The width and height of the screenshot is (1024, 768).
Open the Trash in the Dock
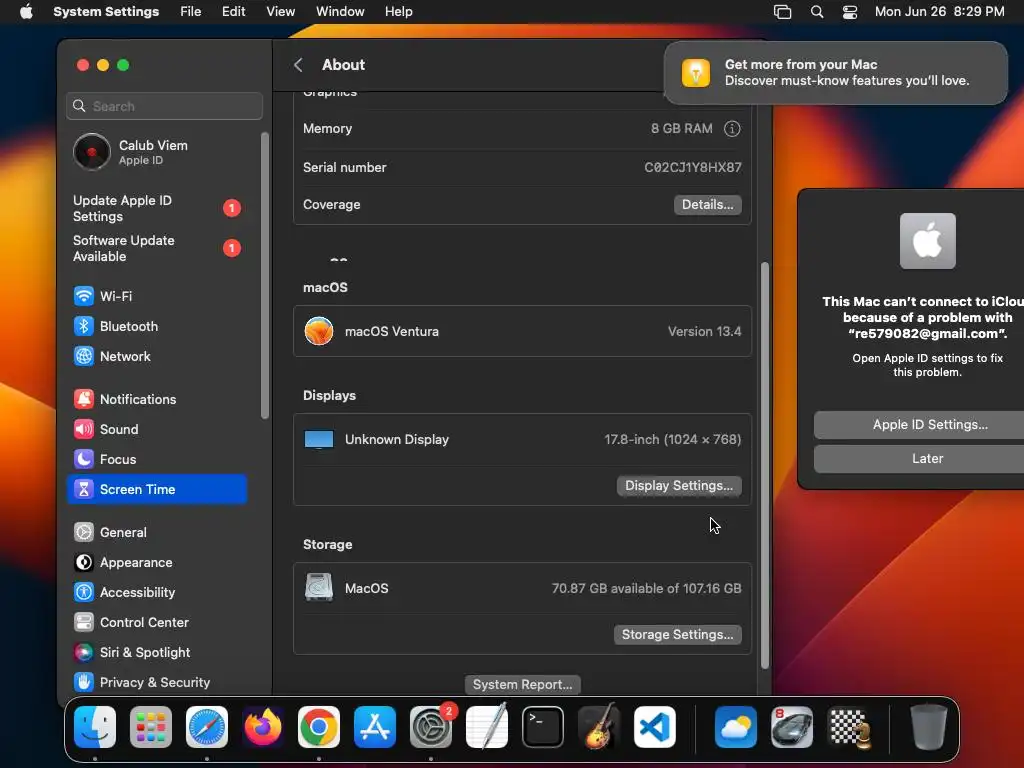[x=929, y=727]
